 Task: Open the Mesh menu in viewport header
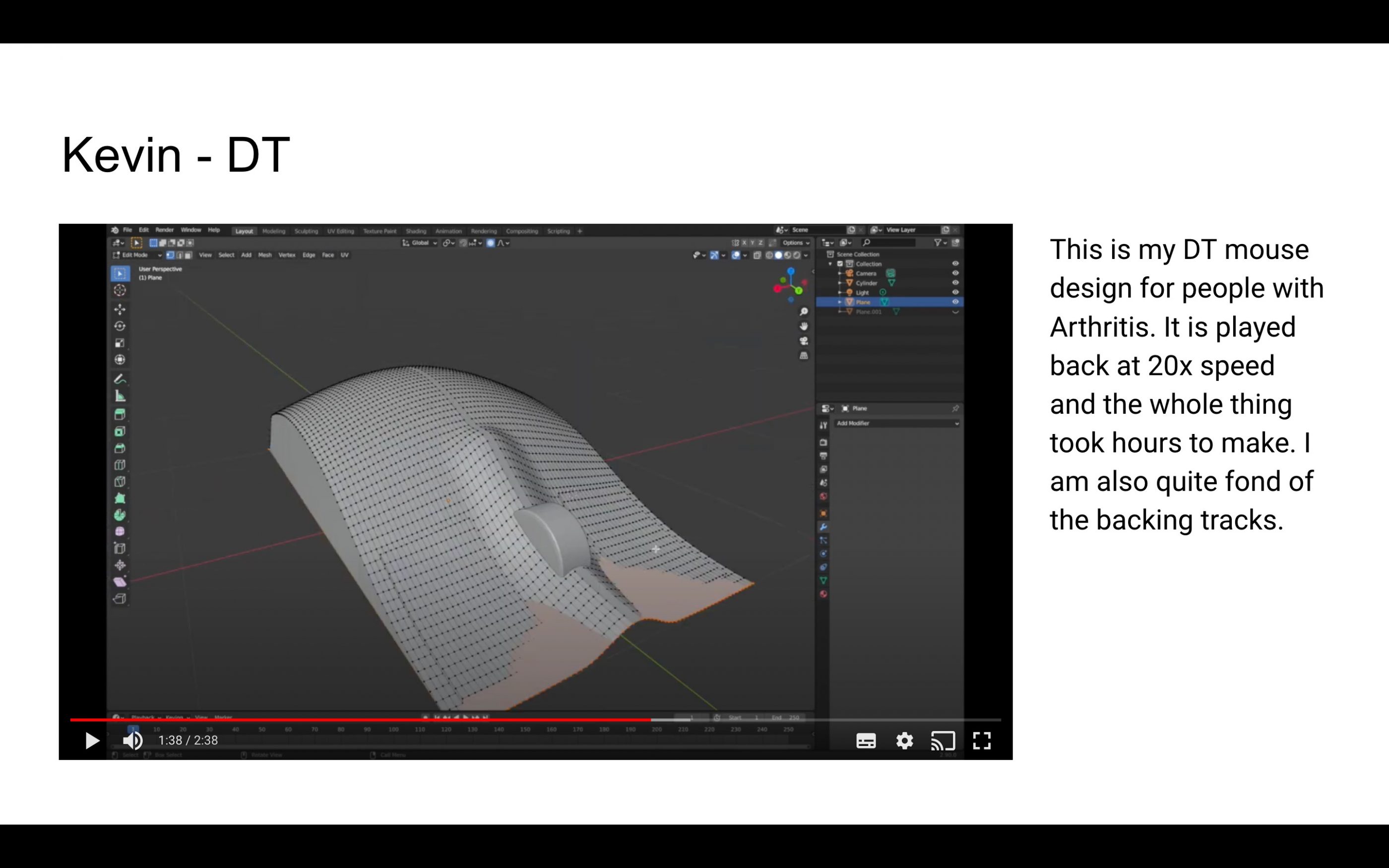[x=264, y=255]
